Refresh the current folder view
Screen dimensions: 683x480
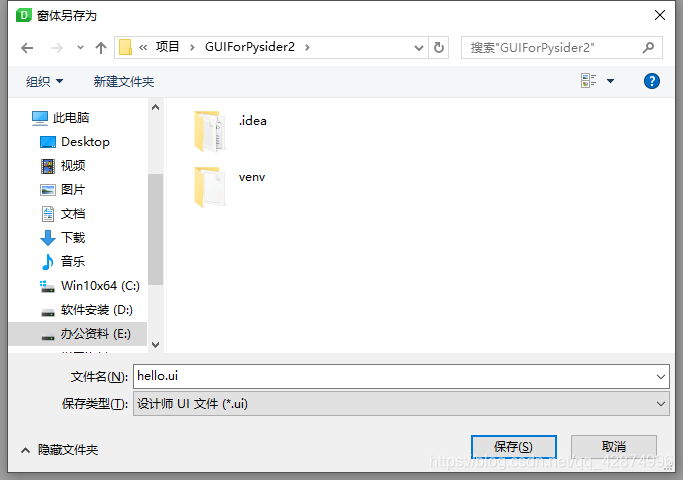click(439, 47)
